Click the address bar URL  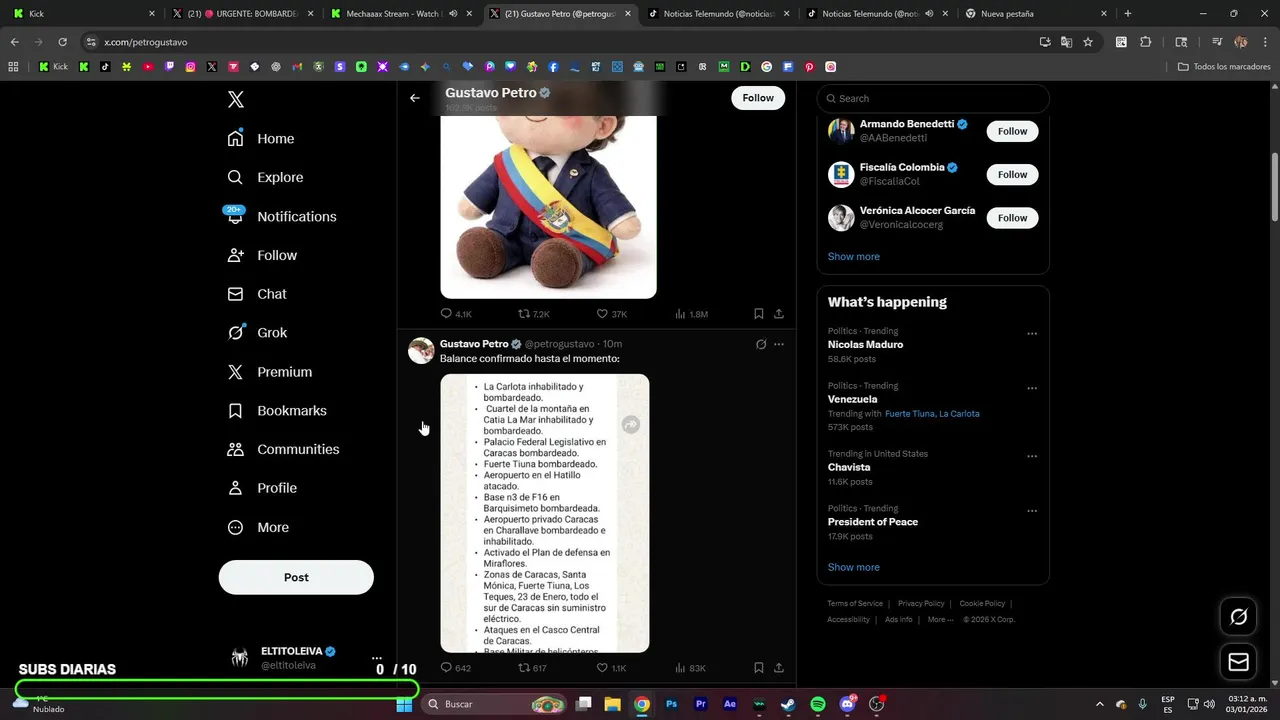point(146,42)
